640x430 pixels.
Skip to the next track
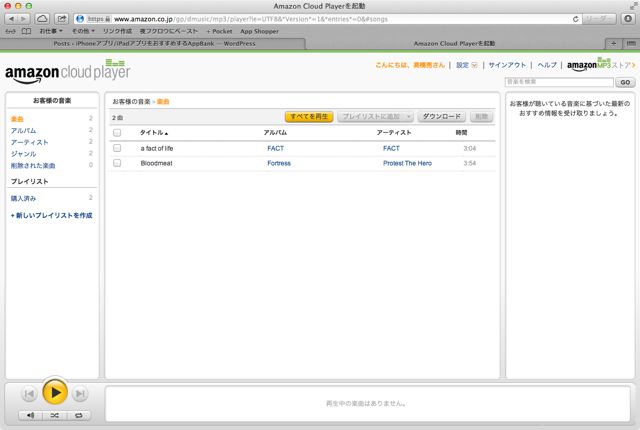pyautogui.click(x=80, y=394)
